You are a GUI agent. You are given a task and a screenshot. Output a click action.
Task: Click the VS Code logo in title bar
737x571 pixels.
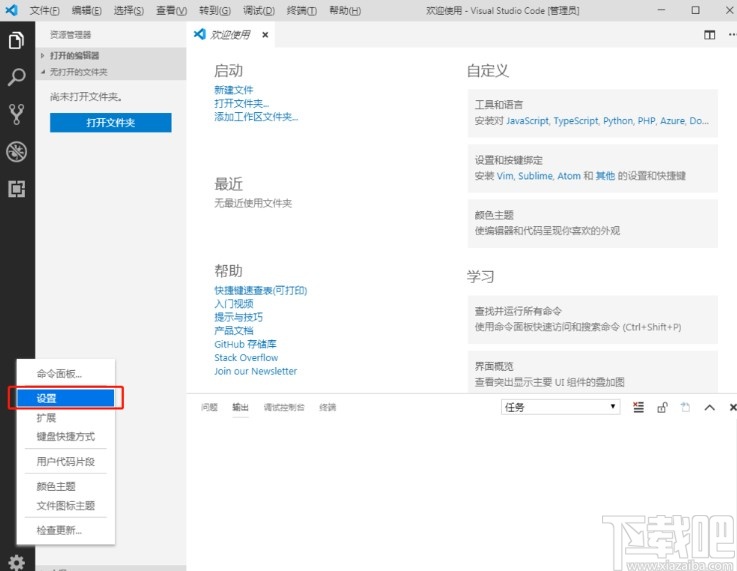click(x=11, y=10)
